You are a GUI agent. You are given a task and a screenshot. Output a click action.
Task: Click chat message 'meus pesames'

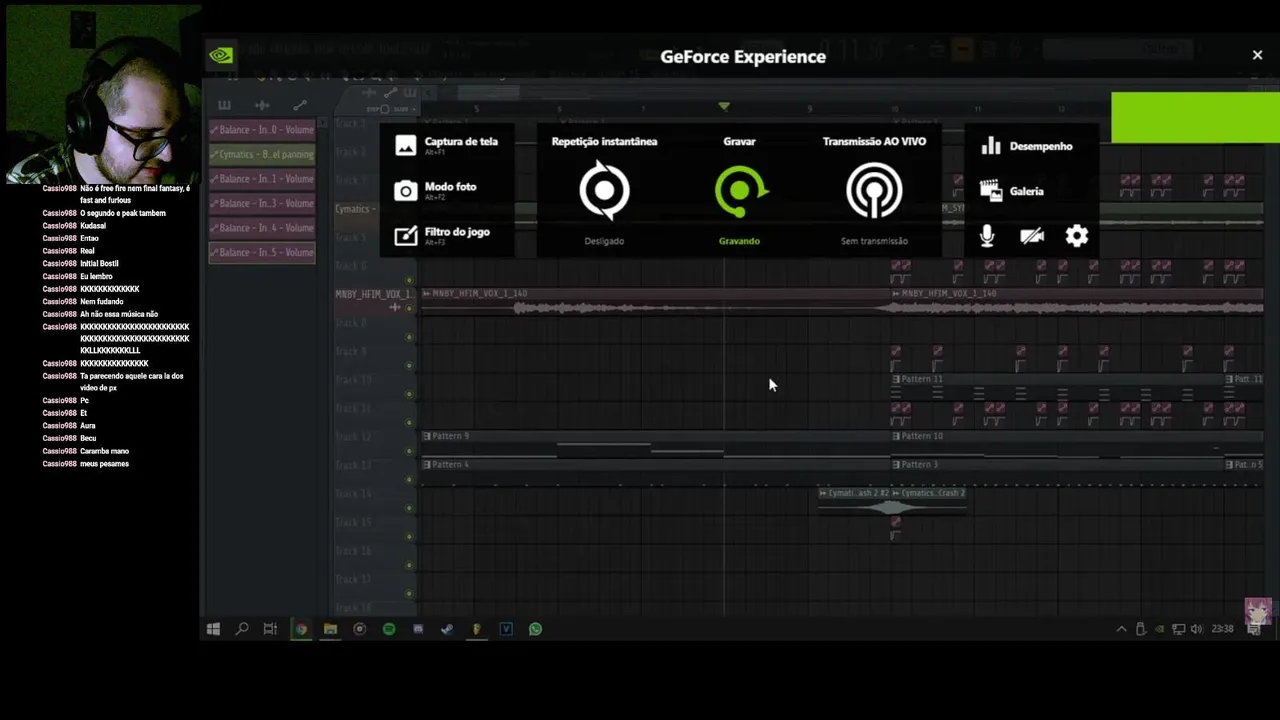click(104, 464)
